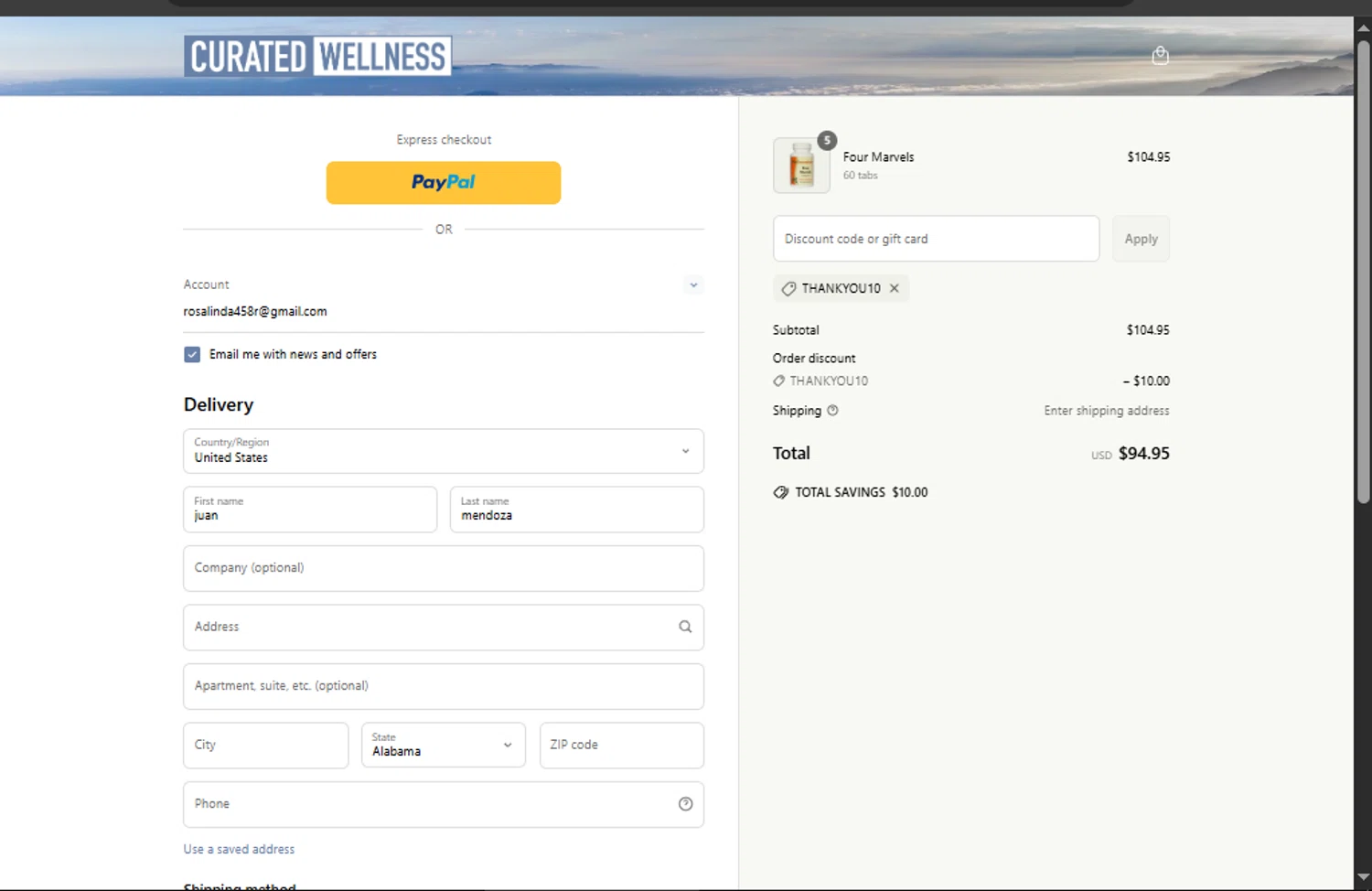This screenshot has width=1372, height=891.
Task: Click the scrollbar down arrow
Action: pos(1363,878)
